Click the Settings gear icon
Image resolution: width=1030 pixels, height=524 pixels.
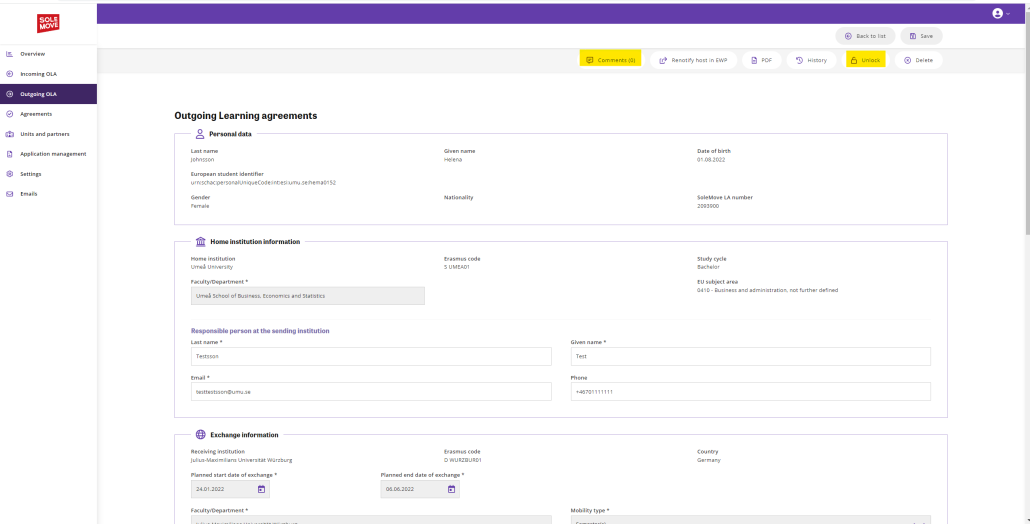pos(9,174)
